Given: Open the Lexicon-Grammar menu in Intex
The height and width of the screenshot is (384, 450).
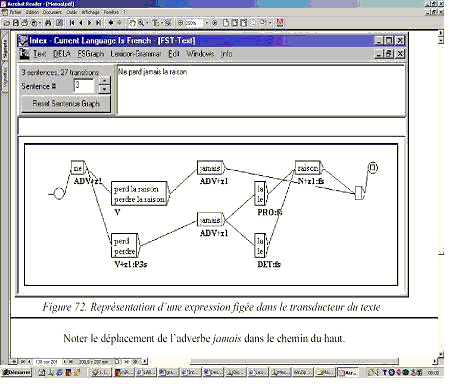Looking at the screenshot, I should (x=136, y=54).
